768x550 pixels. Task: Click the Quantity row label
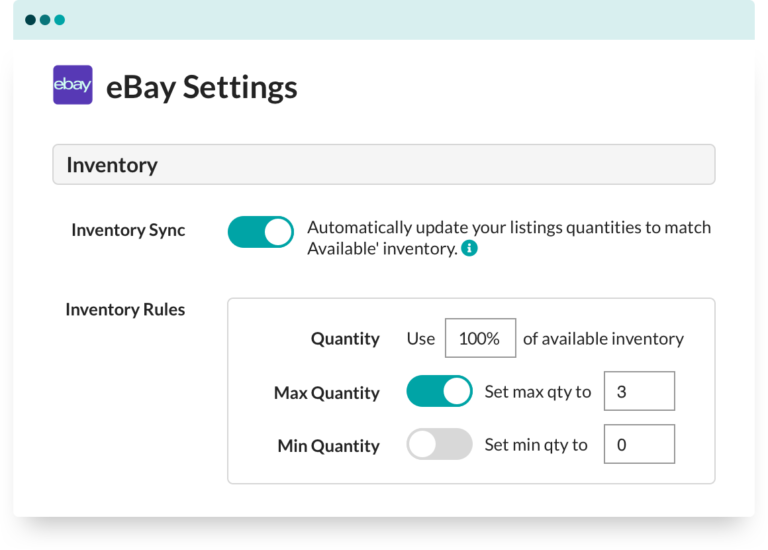(345, 339)
